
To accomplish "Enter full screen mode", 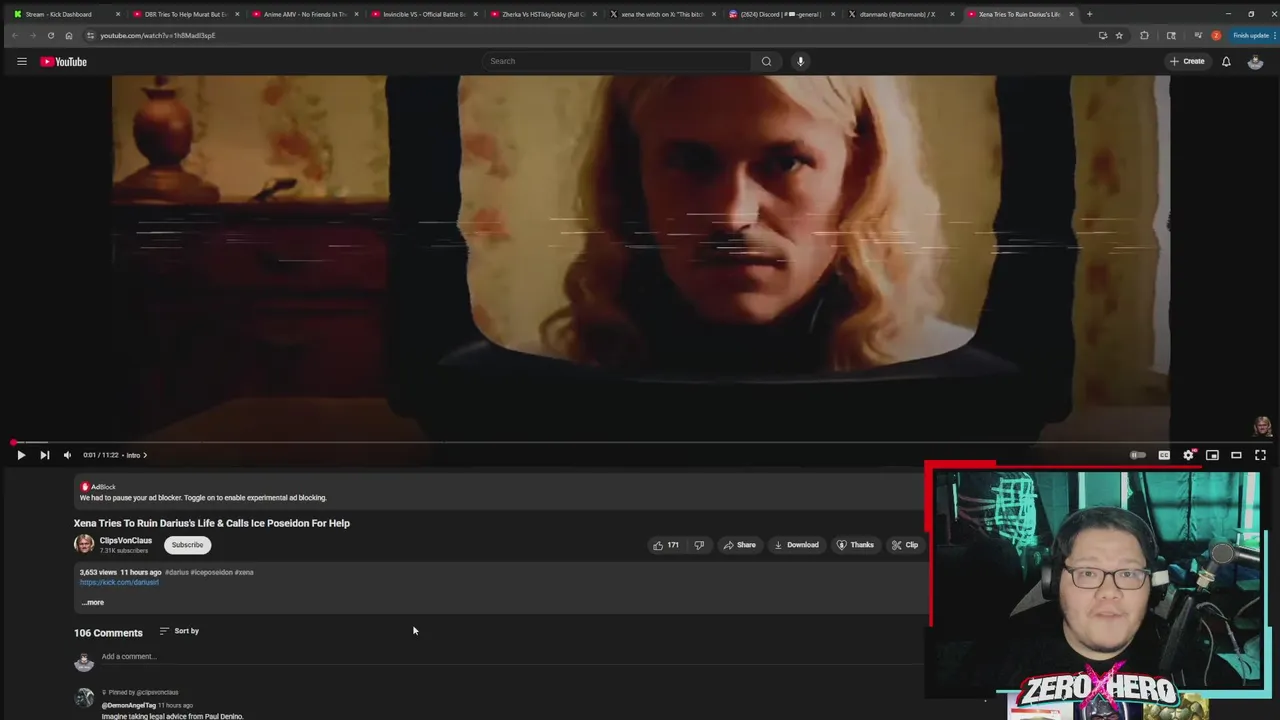I will (1260, 455).
